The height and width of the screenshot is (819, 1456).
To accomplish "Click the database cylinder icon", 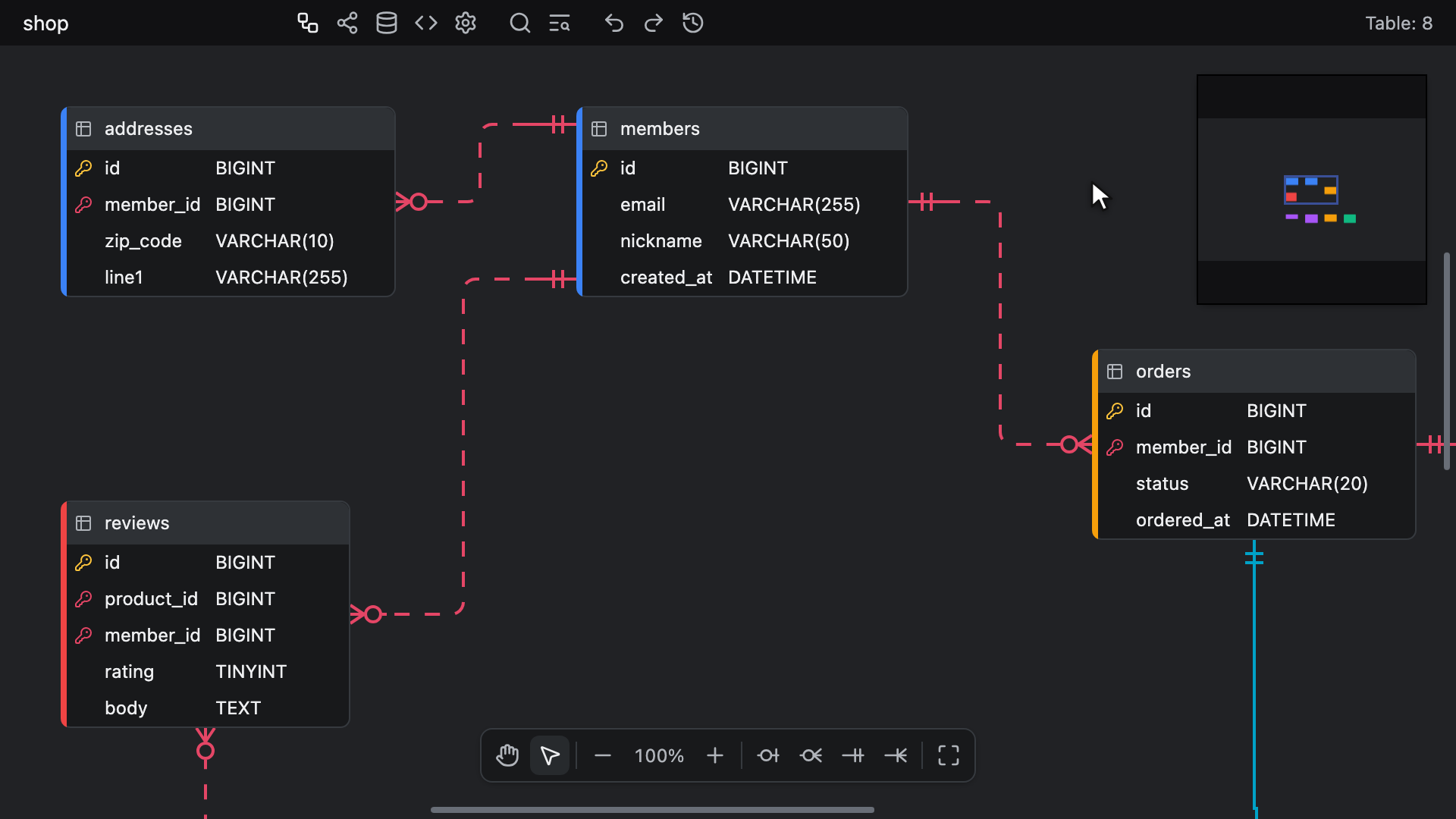I will (387, 23).
